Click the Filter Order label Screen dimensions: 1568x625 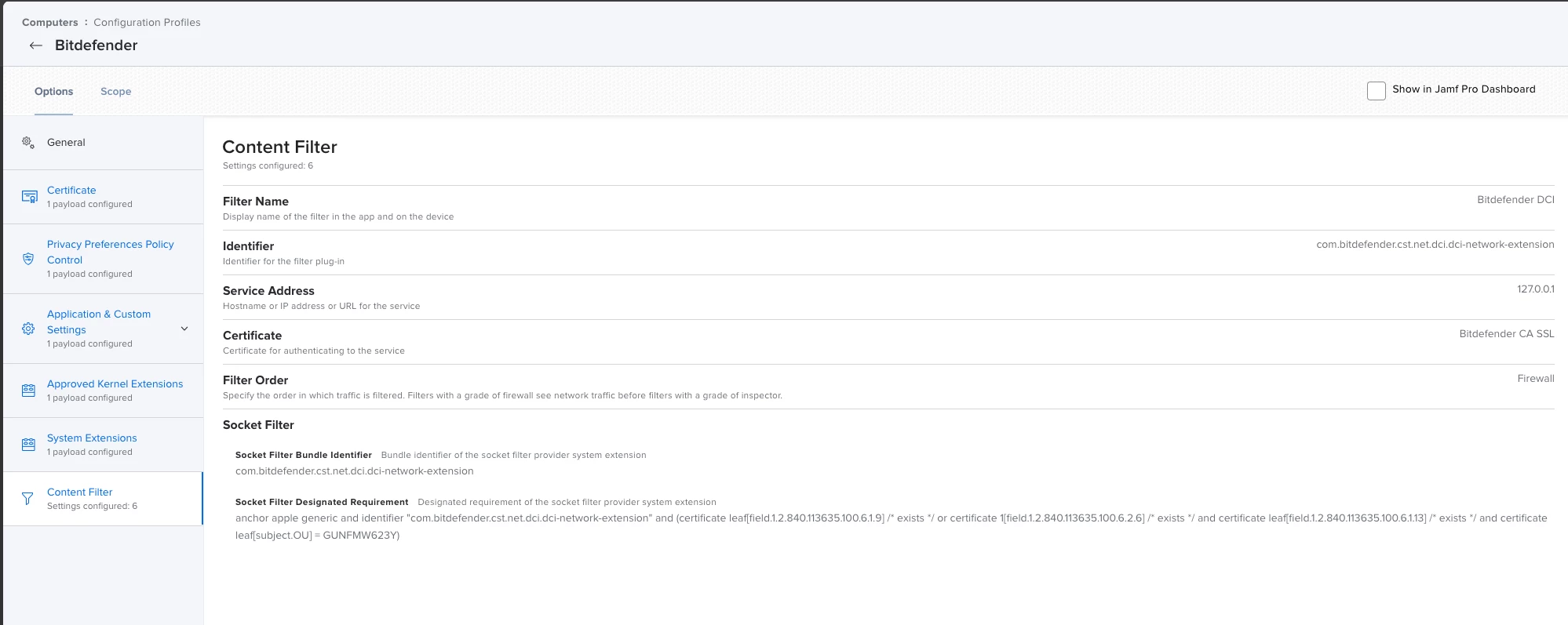pyautogui.click(x=255, y=380)
